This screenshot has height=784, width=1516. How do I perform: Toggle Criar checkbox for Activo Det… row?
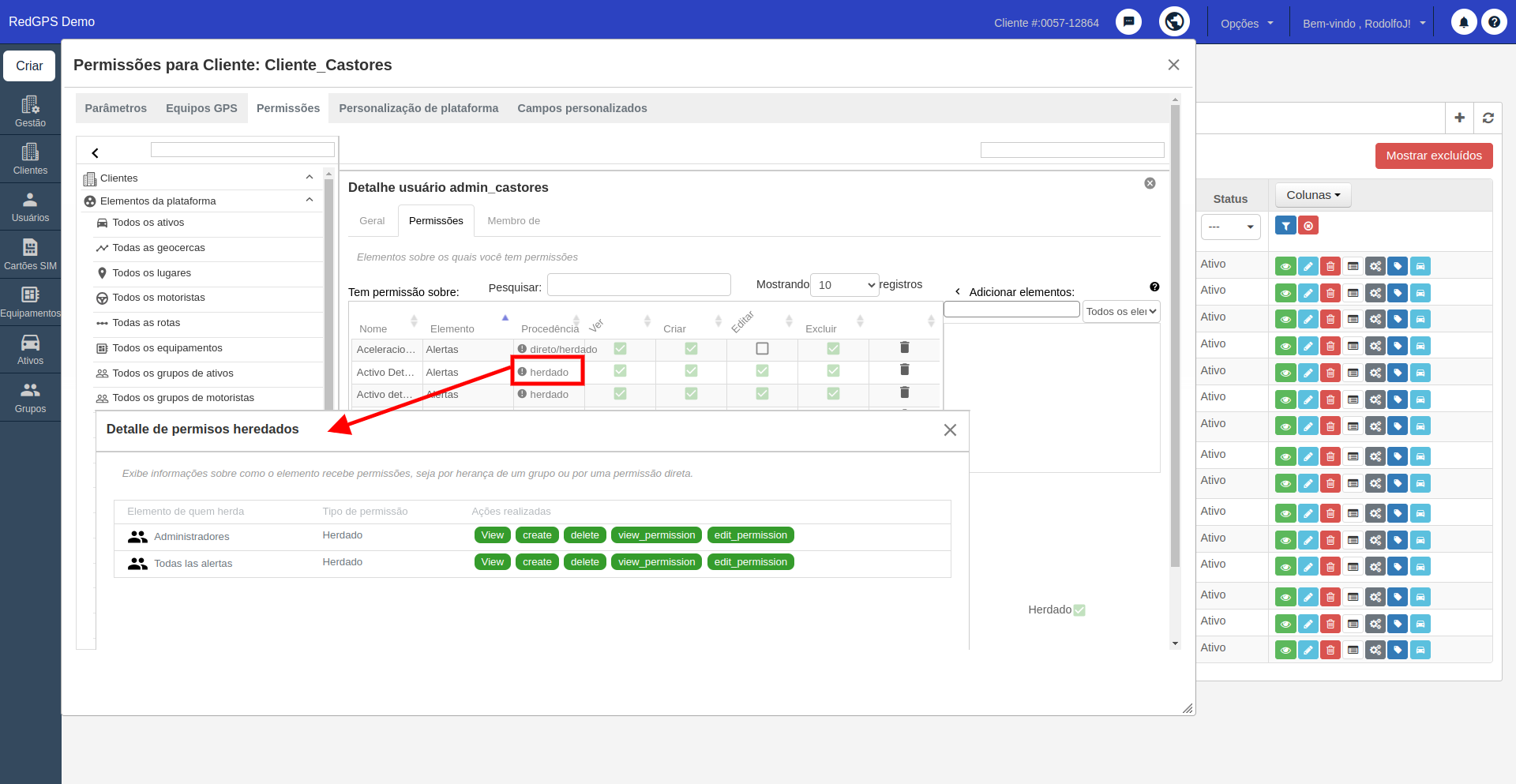pos(691,370)
